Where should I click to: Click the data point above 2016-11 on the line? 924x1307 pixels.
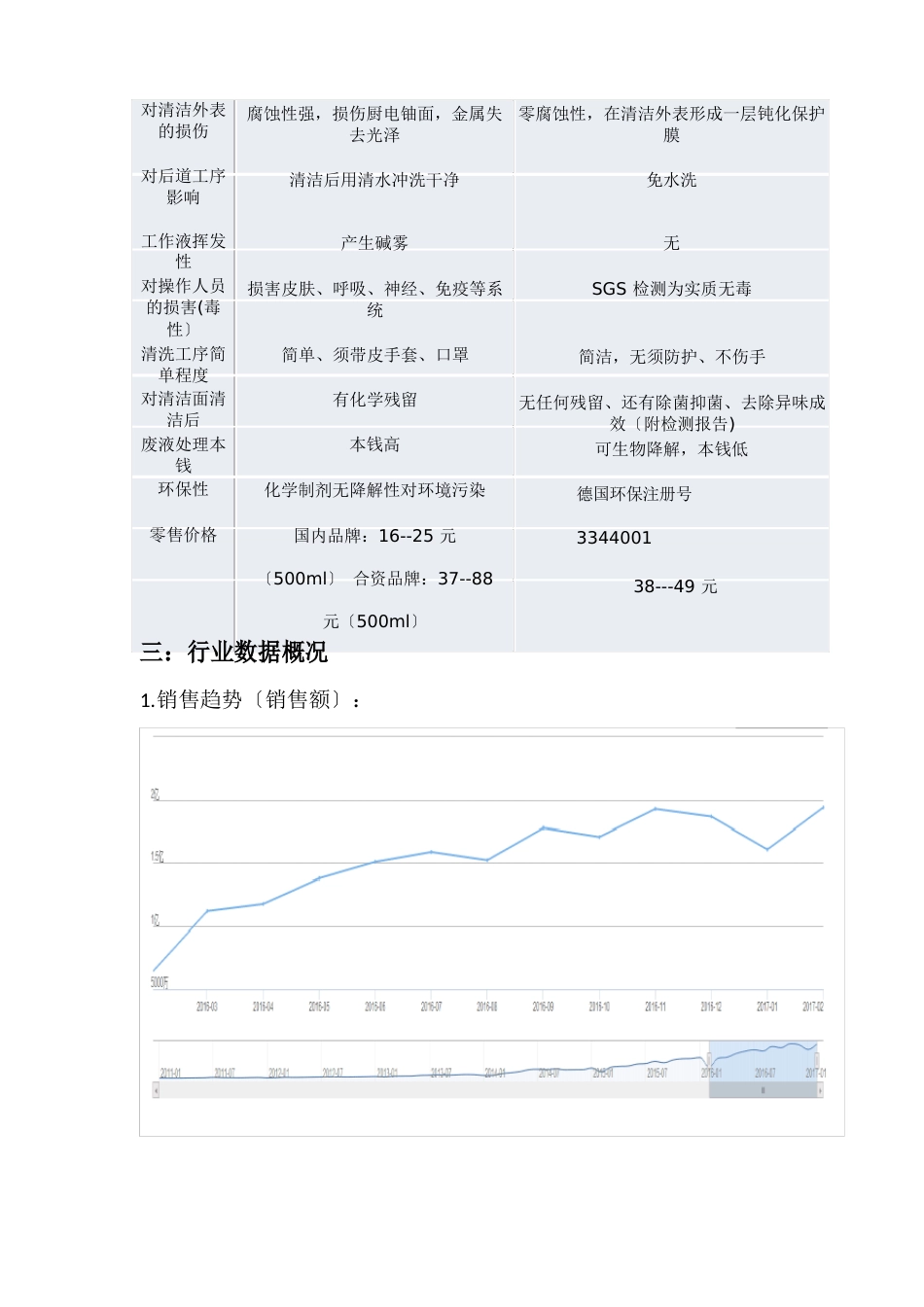[656, 808]
